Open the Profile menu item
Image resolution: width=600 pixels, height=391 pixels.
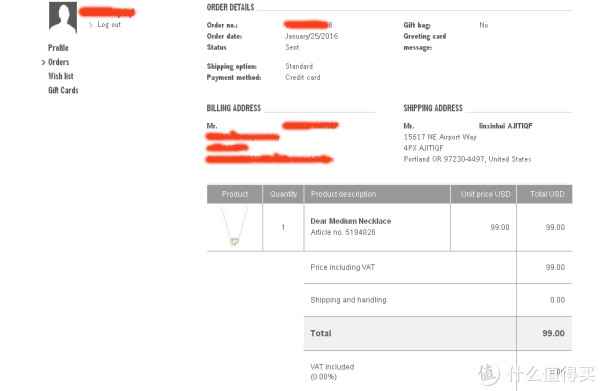click(58, 48)
